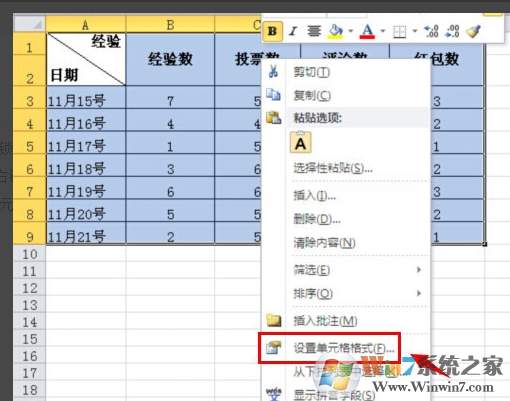The width and height of the screenshot is (510, 401).
Task: Toggle bold in the mini toolbar
Action: point(272,32)
